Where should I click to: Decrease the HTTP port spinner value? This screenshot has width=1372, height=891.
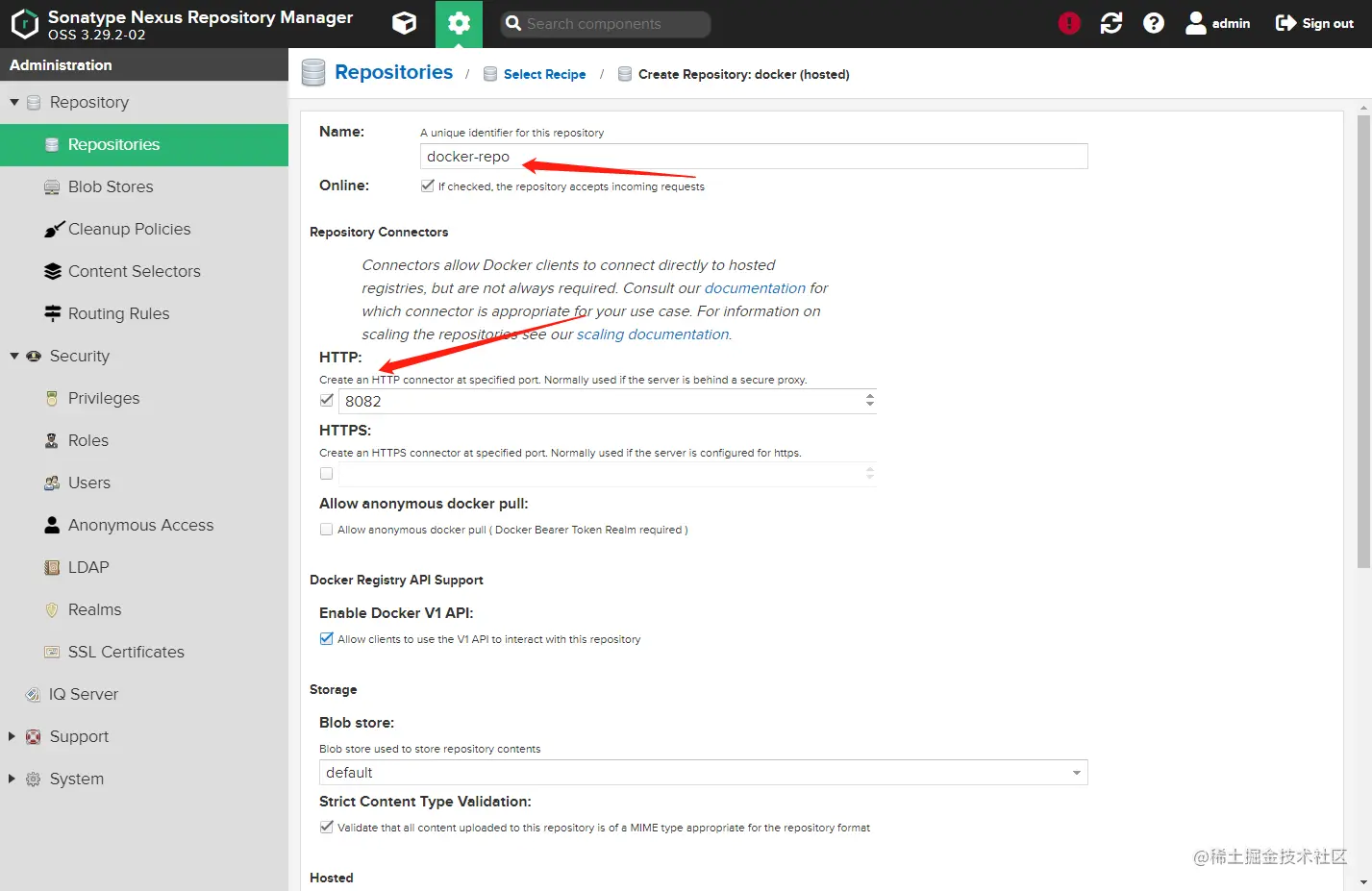coord(870,406)
